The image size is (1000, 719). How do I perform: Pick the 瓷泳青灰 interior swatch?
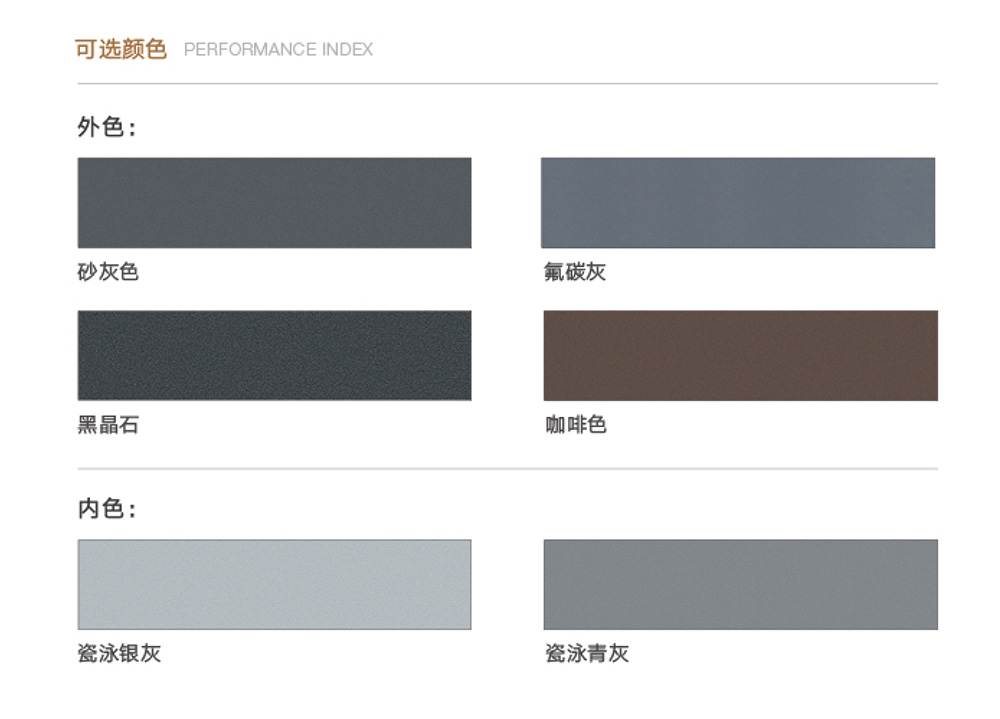(x=740, y=584)
